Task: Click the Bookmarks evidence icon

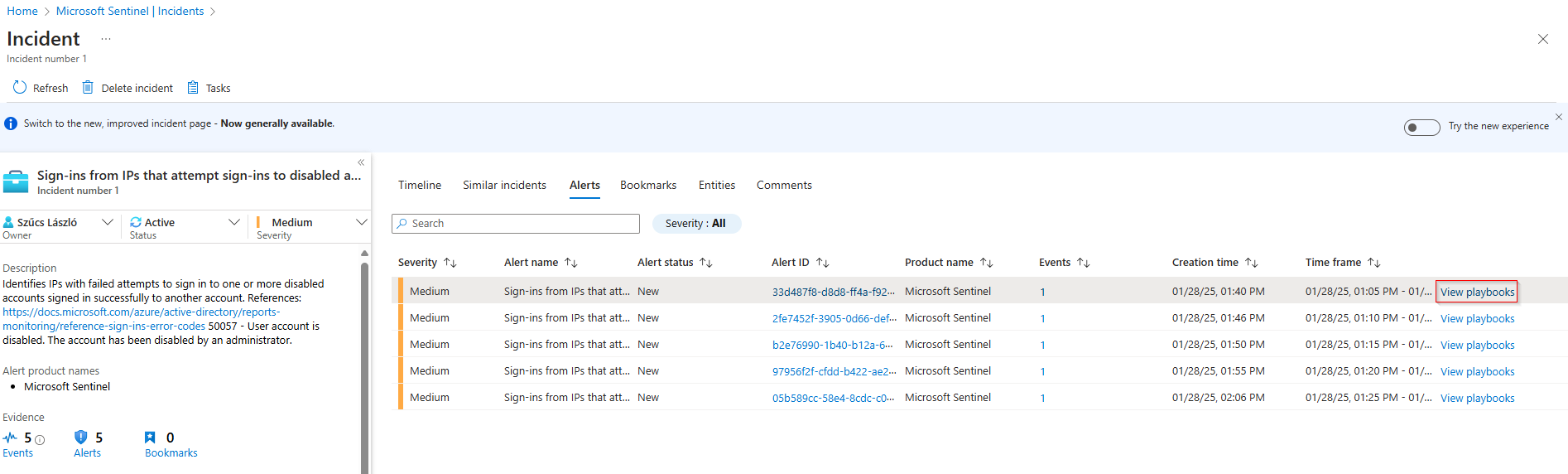Action: [x=150, y=438]
